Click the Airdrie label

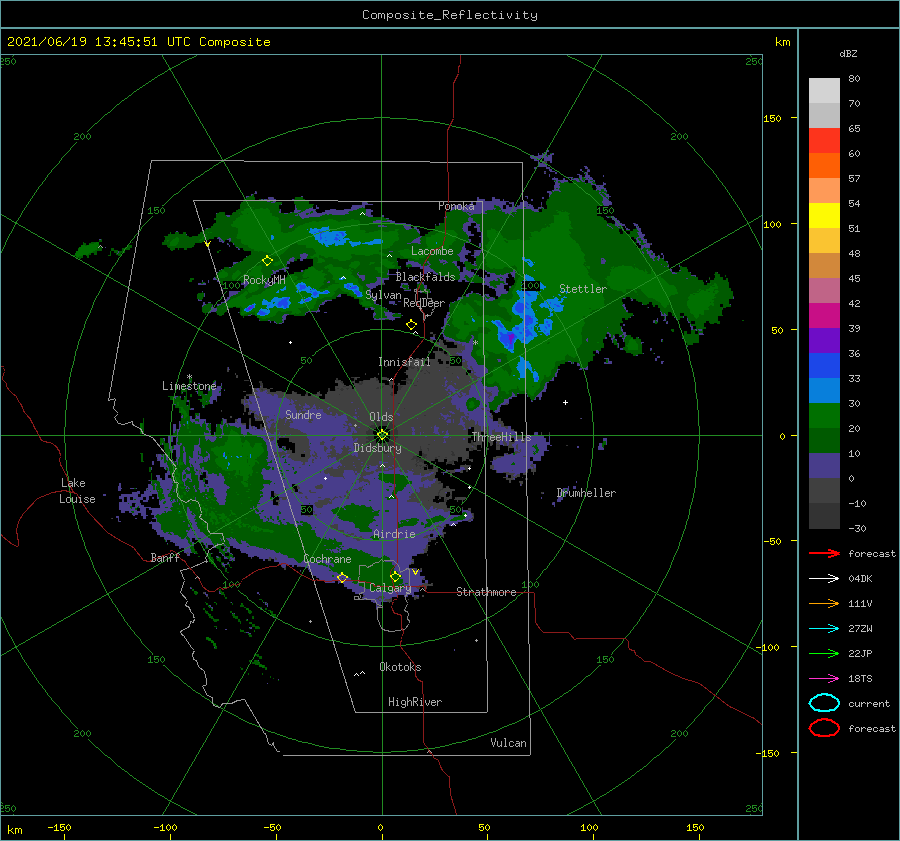tap(394, 534)
